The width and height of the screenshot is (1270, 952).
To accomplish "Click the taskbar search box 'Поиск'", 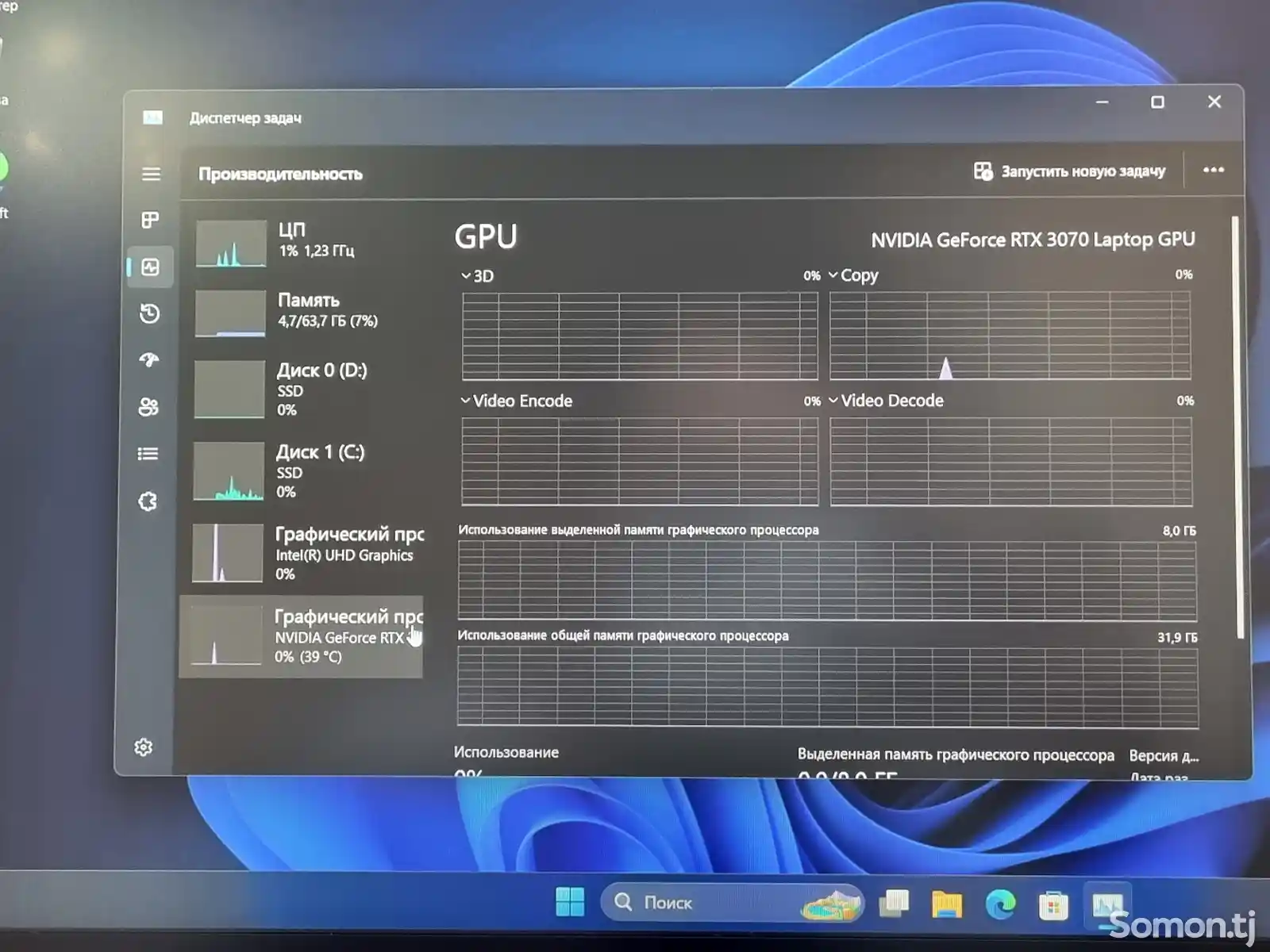I will (x=731, y=903).
